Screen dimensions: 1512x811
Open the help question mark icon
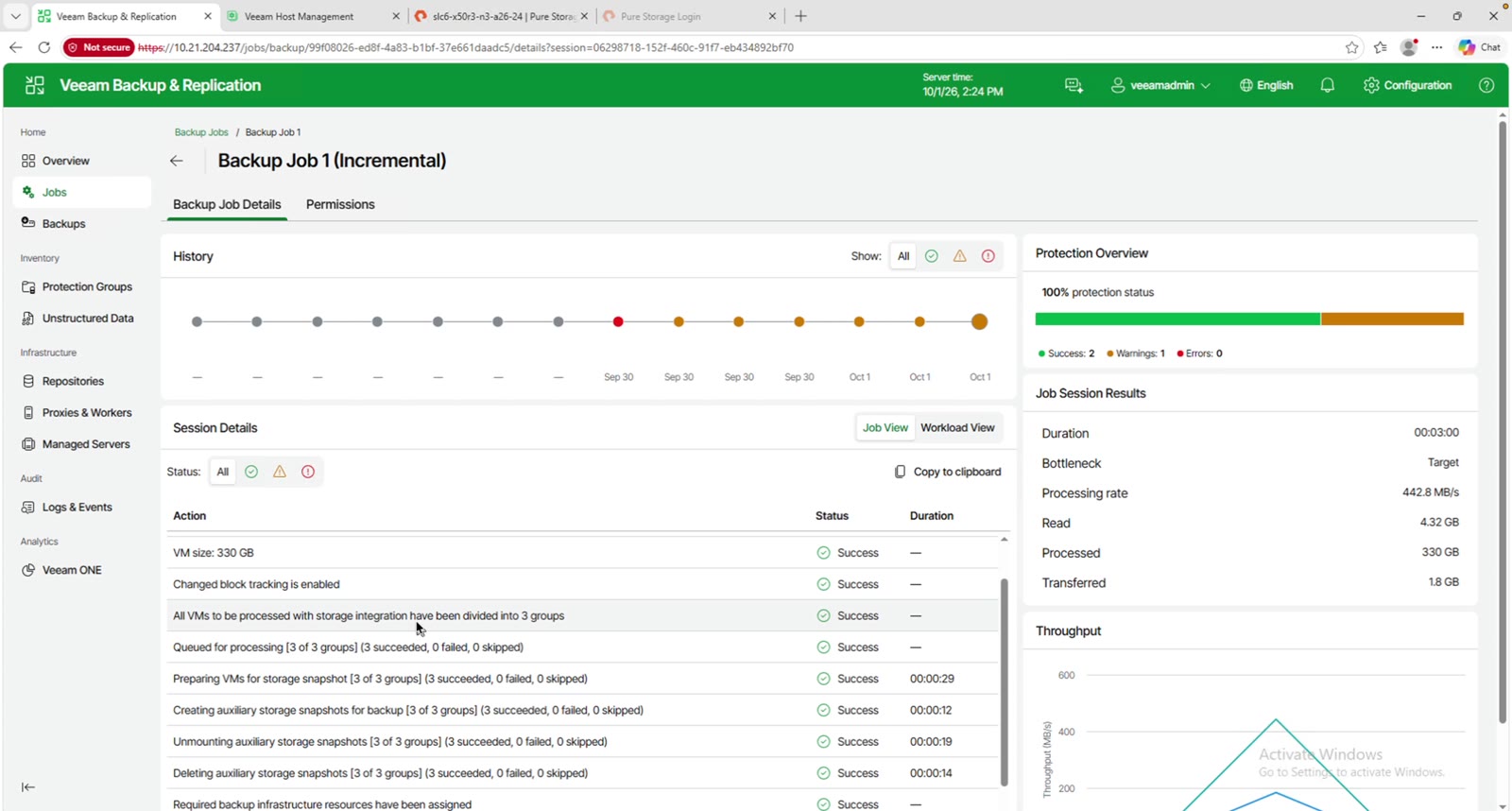(1486, 85)
